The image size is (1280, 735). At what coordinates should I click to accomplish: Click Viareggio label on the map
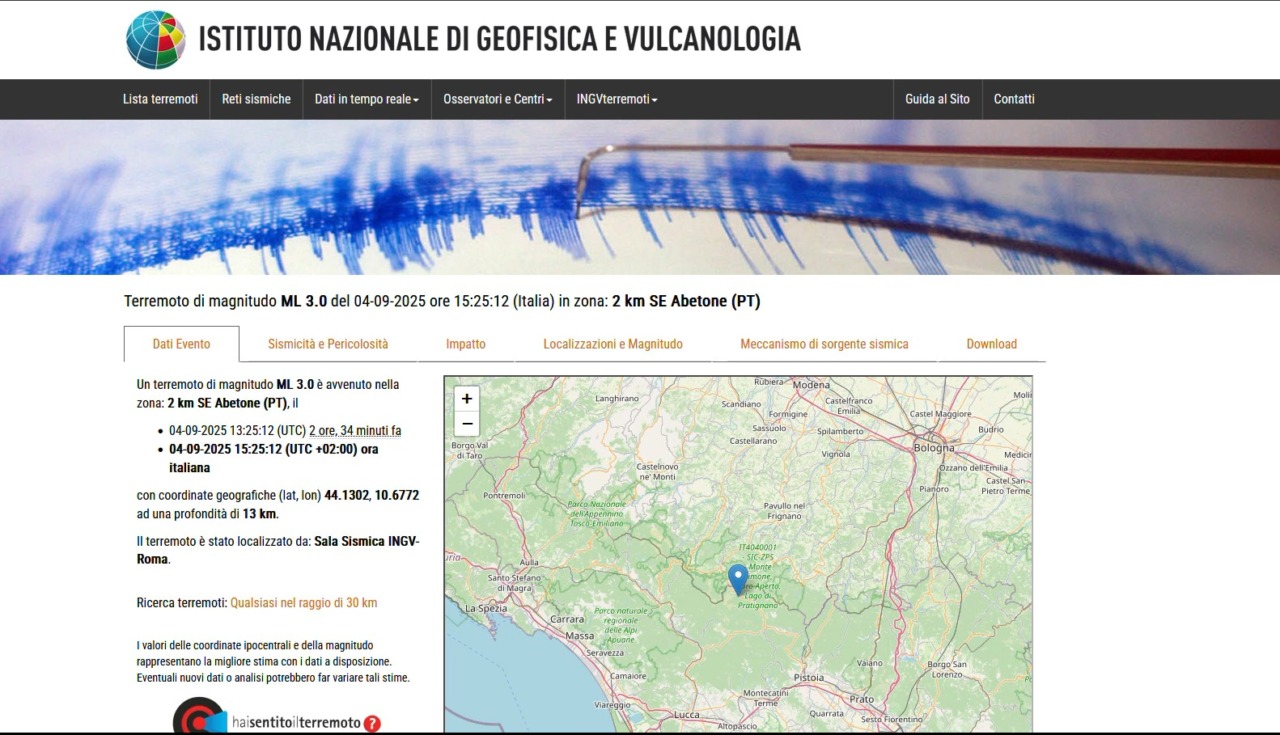pos(612,705)
